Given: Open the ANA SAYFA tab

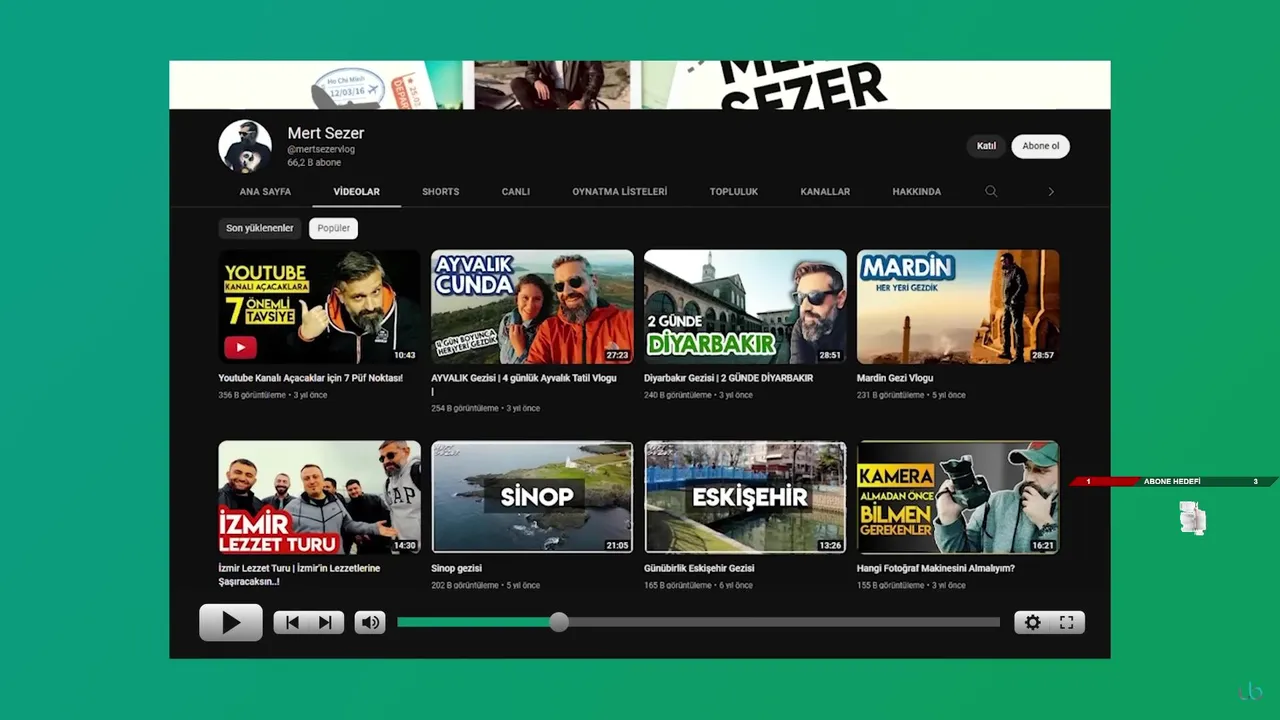Looking at the screenshot, I should (265, 191).
